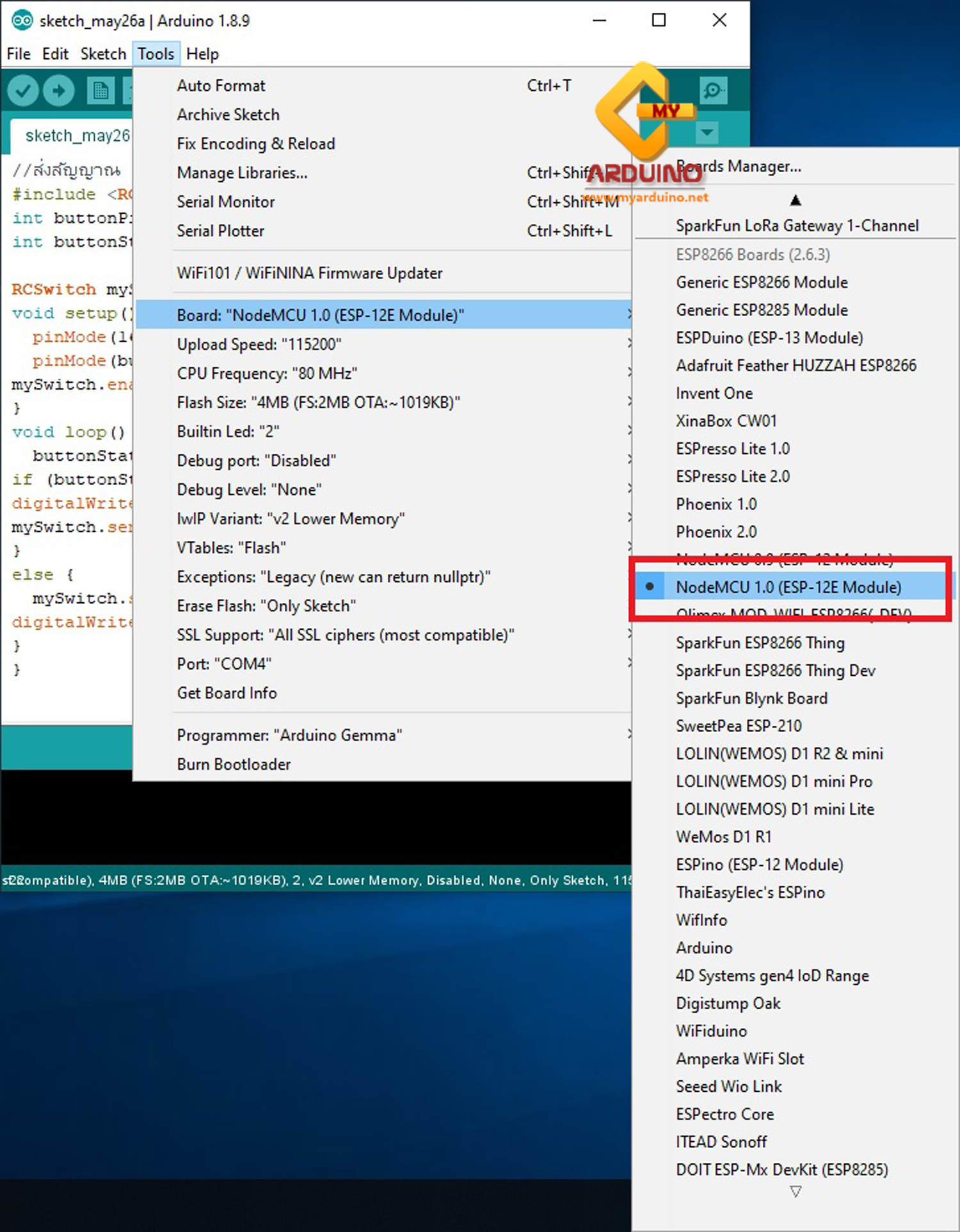960x1232 pixels.
Task: Select the sketch_may26a editor tab
Action: click(77, 136)
